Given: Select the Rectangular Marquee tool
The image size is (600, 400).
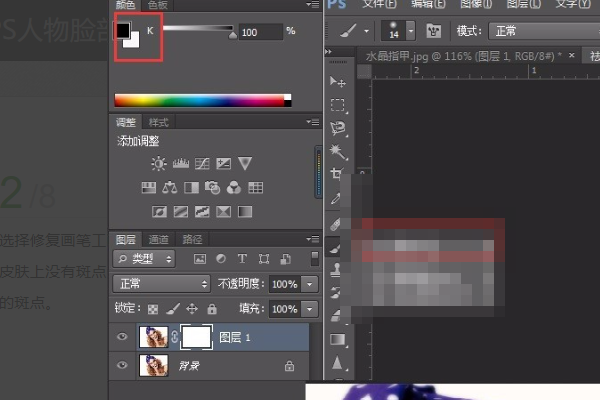Looking at the screenshot, I should (338, 105).
